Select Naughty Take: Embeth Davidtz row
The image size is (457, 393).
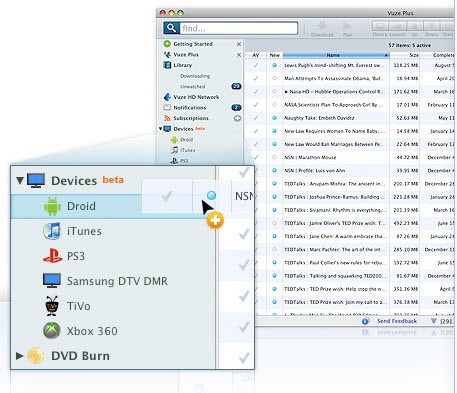click(x=350, y=118)
